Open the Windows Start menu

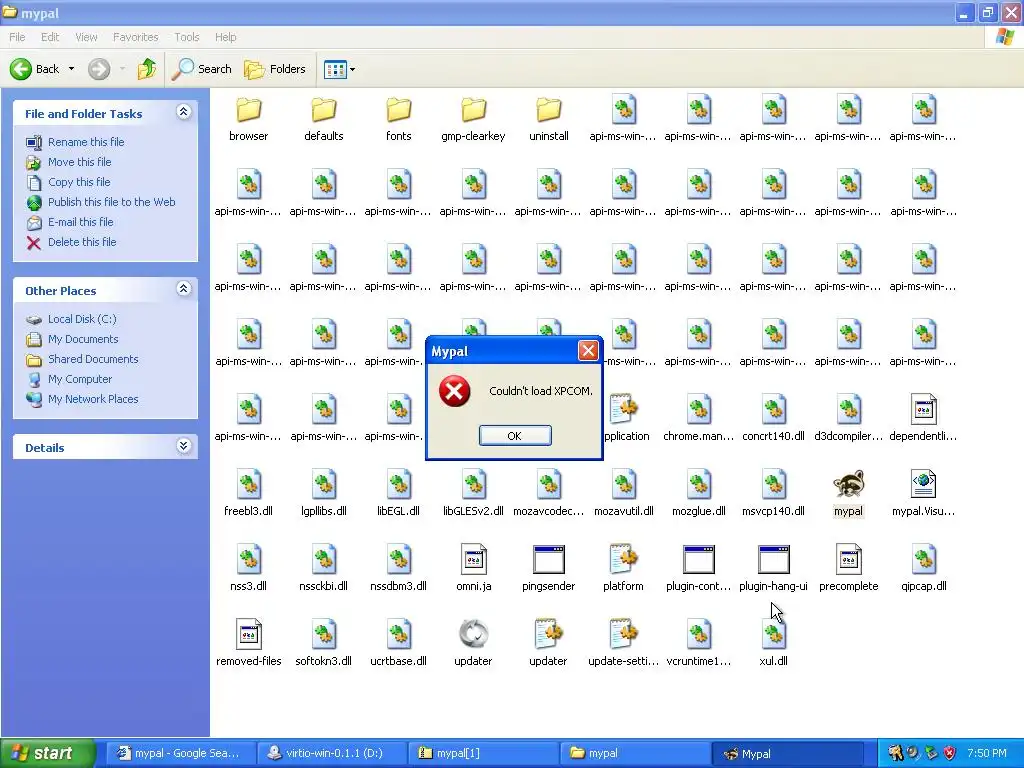48,753
